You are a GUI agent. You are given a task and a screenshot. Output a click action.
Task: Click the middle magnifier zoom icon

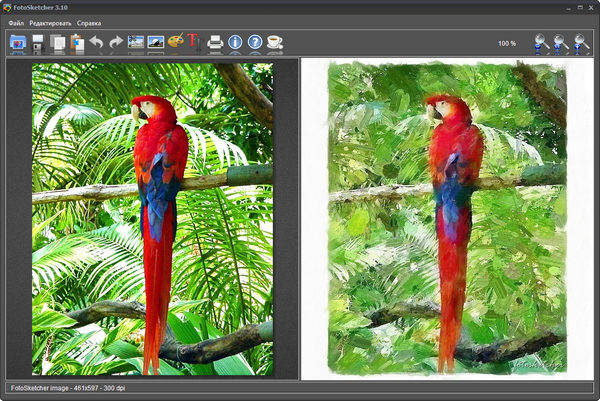tap(561, 43)
